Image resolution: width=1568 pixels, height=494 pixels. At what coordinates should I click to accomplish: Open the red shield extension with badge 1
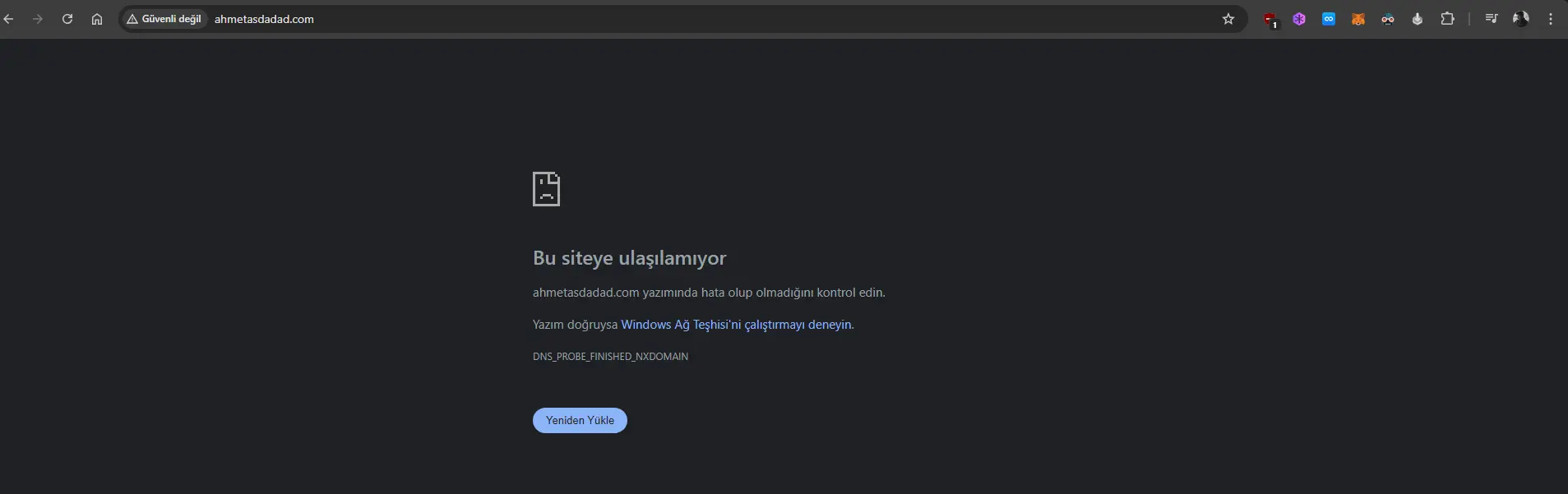tap(1270, 20)
